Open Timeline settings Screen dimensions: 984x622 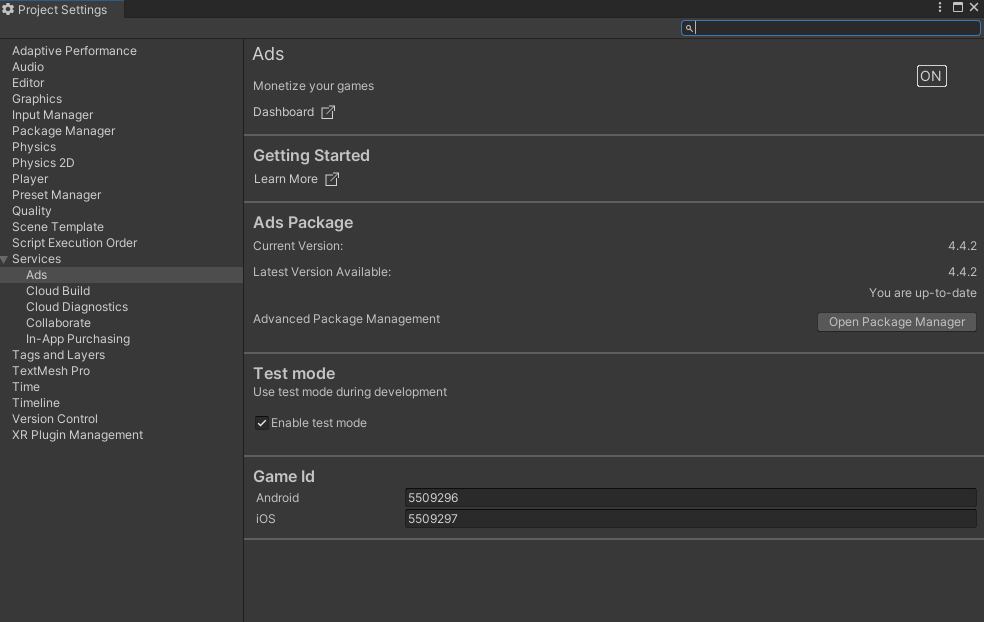tap(36, 403)
